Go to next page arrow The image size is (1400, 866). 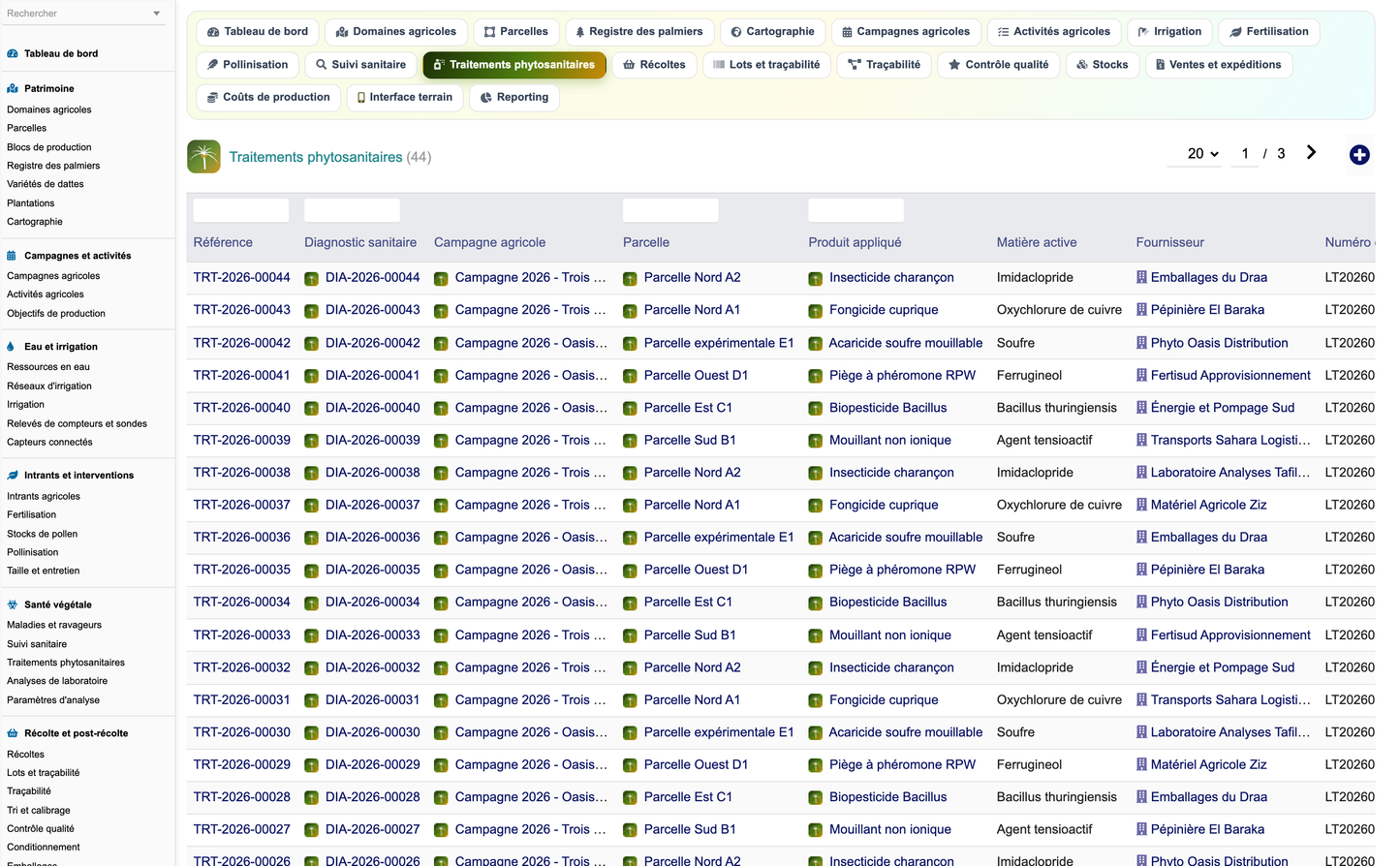(x=1311, y=152)
